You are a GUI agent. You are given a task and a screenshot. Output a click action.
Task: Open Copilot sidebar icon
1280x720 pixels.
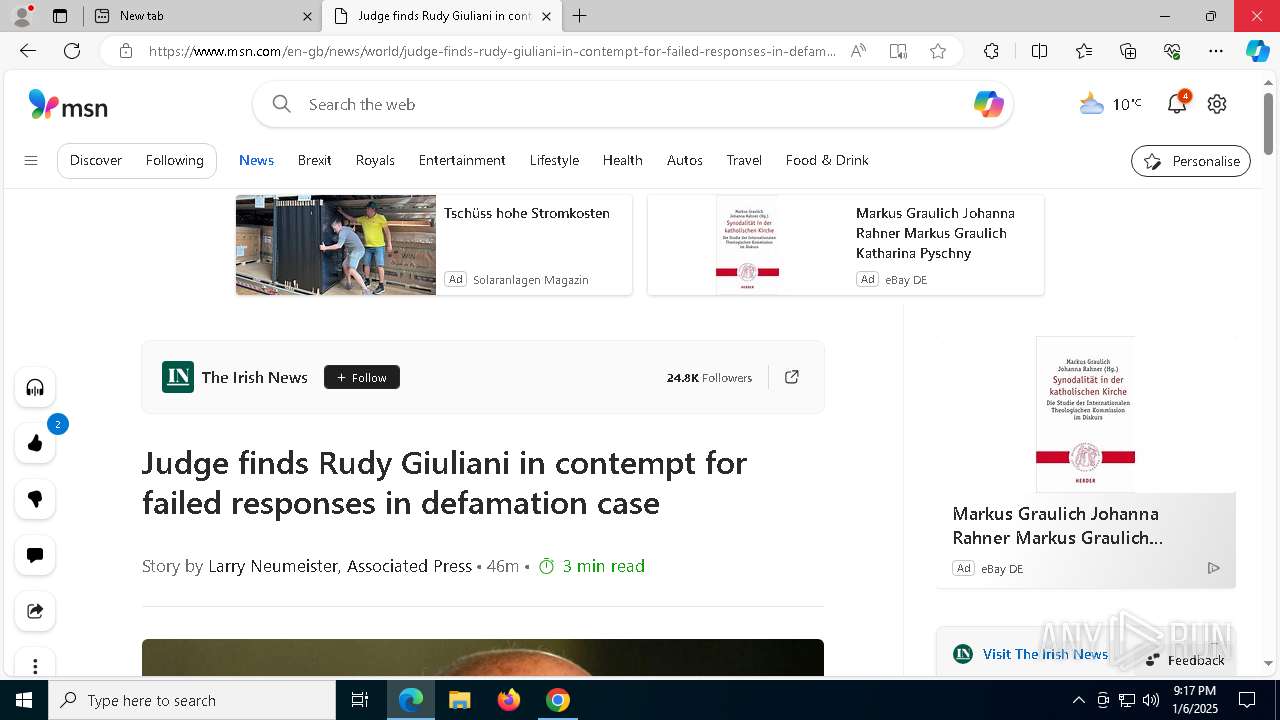1258,51
